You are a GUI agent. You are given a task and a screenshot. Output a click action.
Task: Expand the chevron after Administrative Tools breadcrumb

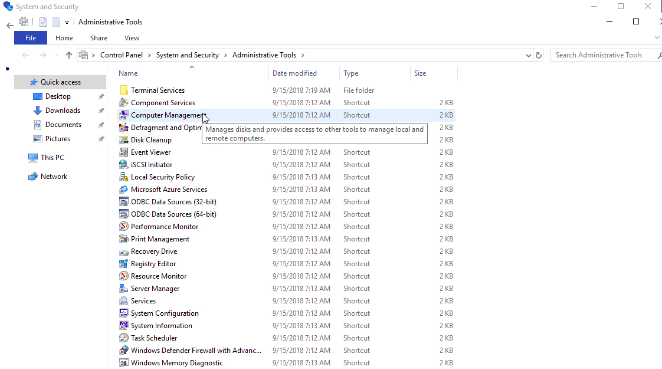pos(303,55)
